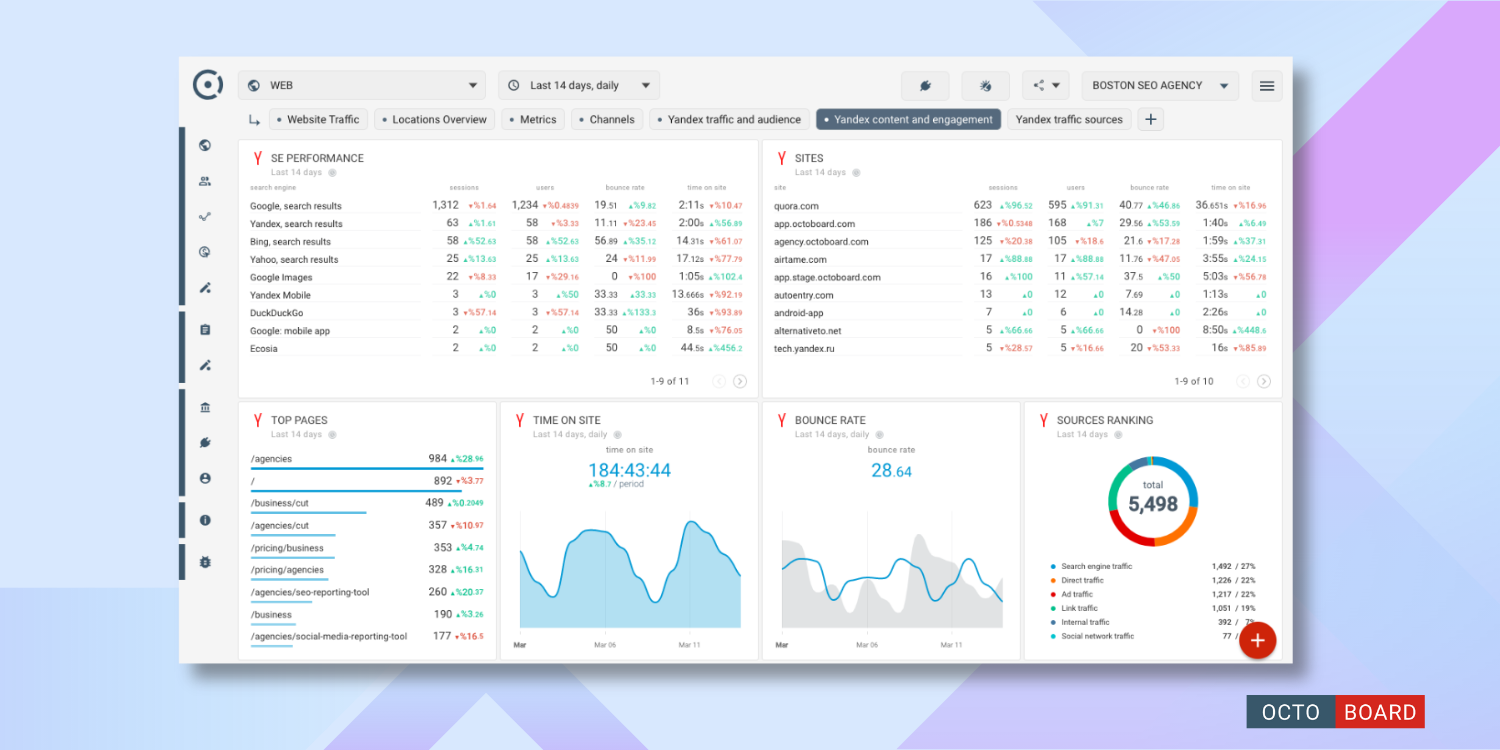
Task: Click the 'Ecosia' search engine row
Action: pyautogui.click(x=497, y=348)
